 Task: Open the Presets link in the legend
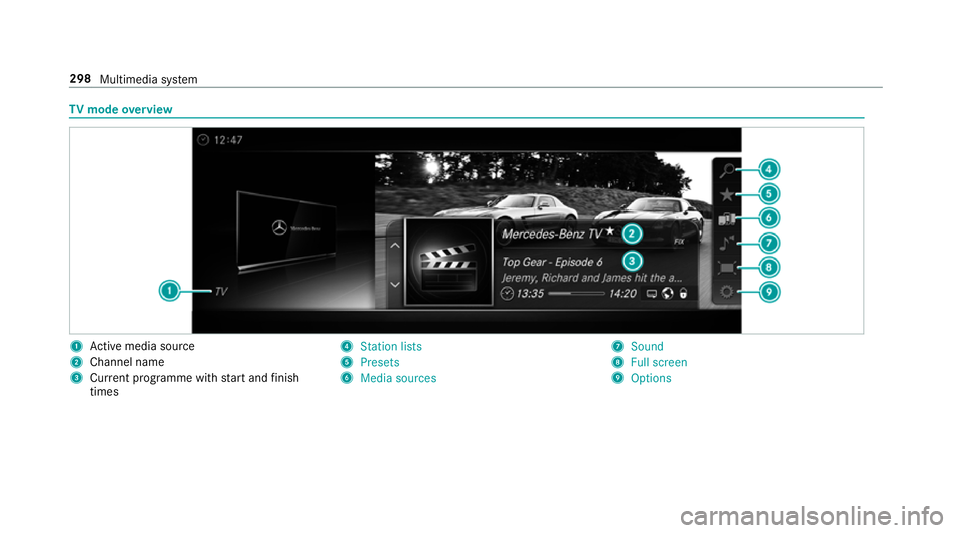[x=379, y=362]
